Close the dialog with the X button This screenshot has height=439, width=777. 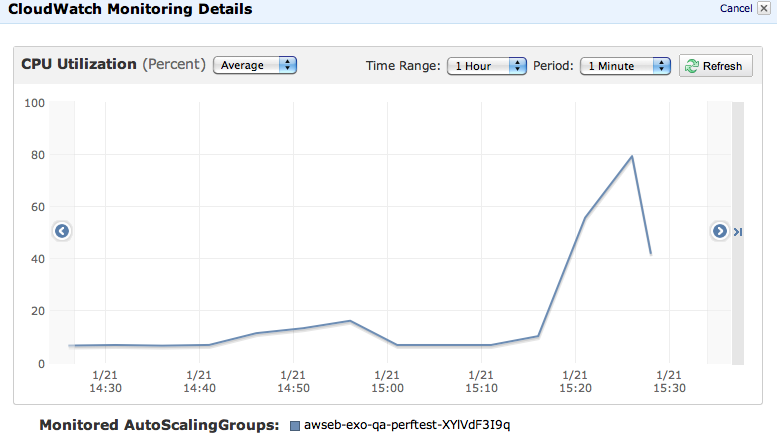764,8
